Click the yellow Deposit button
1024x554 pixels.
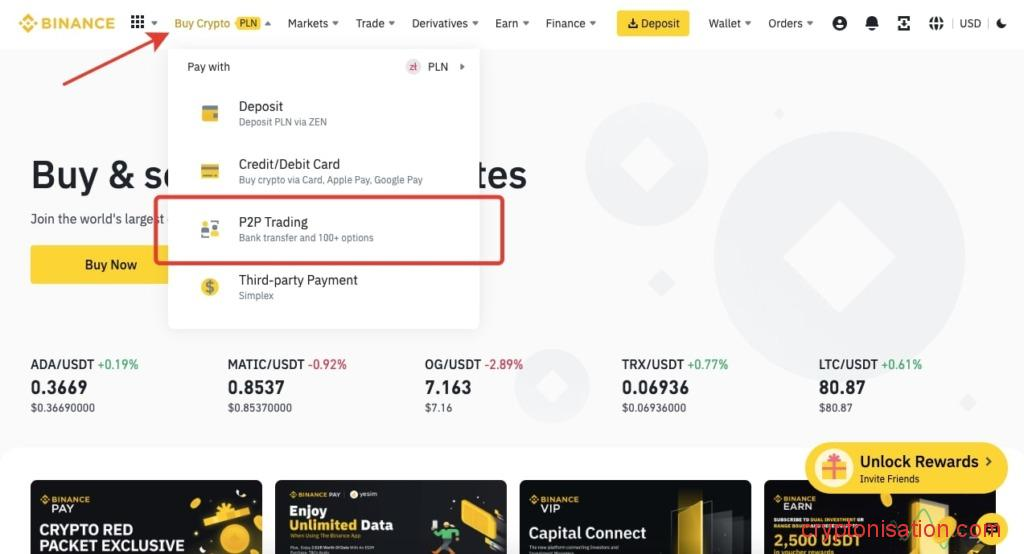click(652, 23)
